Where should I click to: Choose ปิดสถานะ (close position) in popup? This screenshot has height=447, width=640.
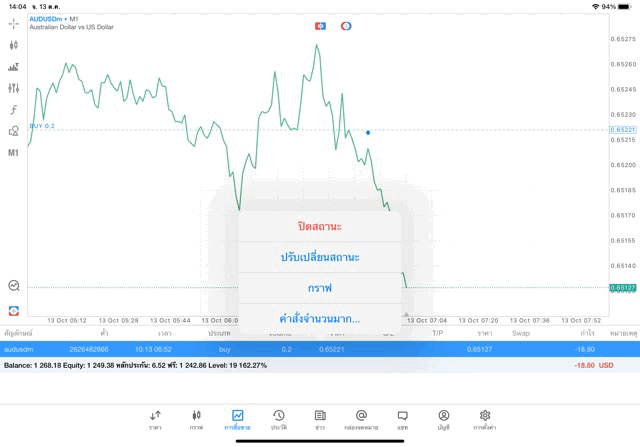click(320, 226)
